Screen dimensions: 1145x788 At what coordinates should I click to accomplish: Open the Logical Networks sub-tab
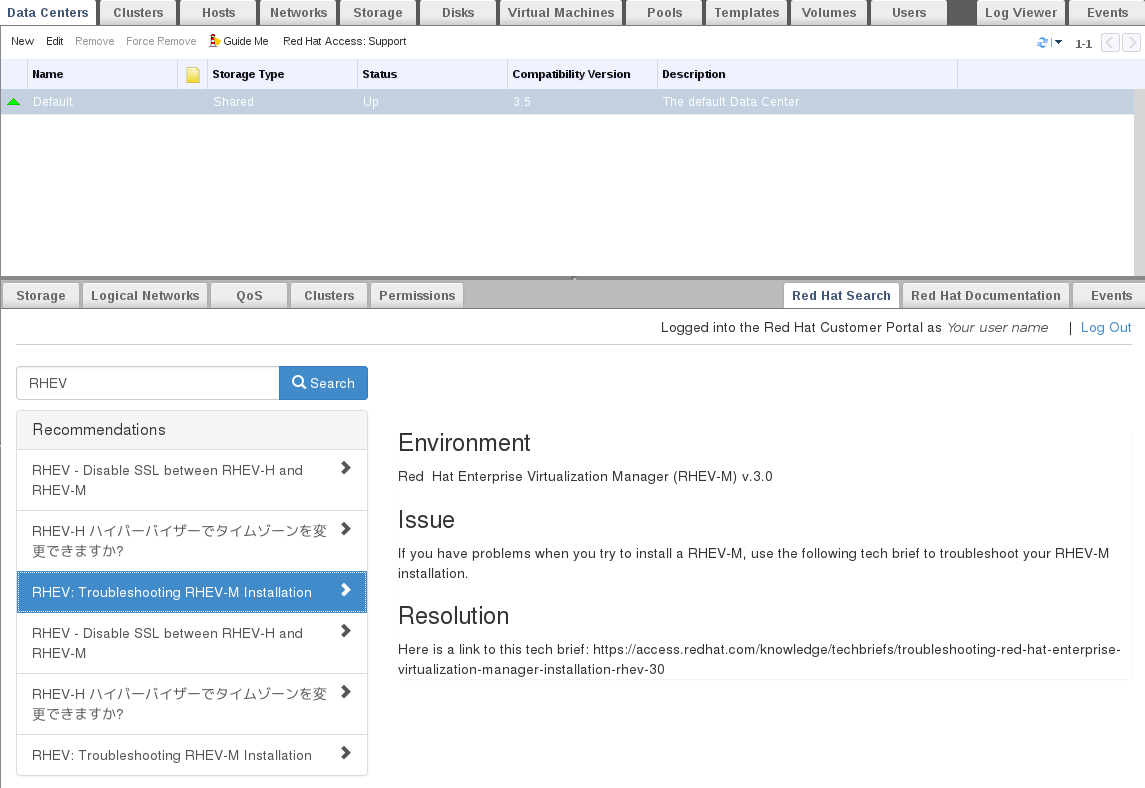[145, 295]
